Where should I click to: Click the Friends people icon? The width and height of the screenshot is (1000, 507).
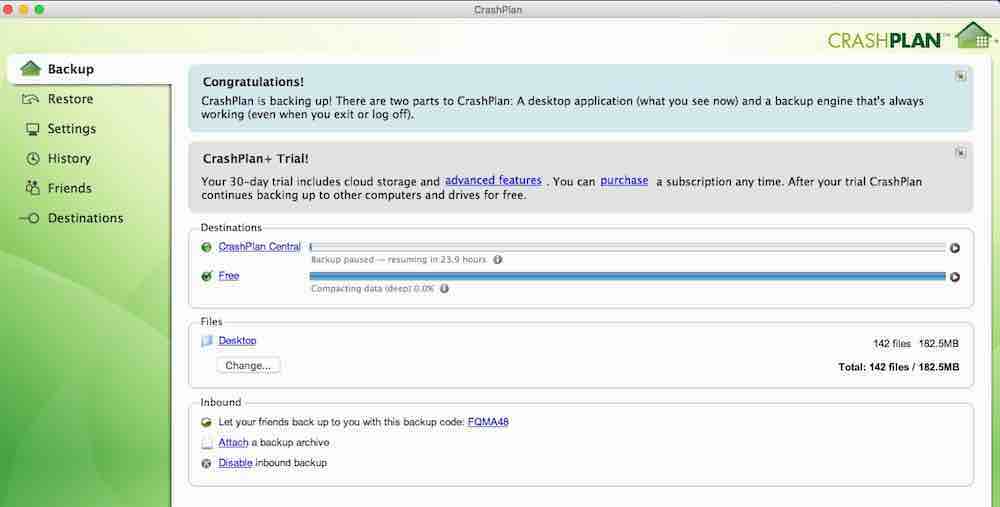[32, 187]
